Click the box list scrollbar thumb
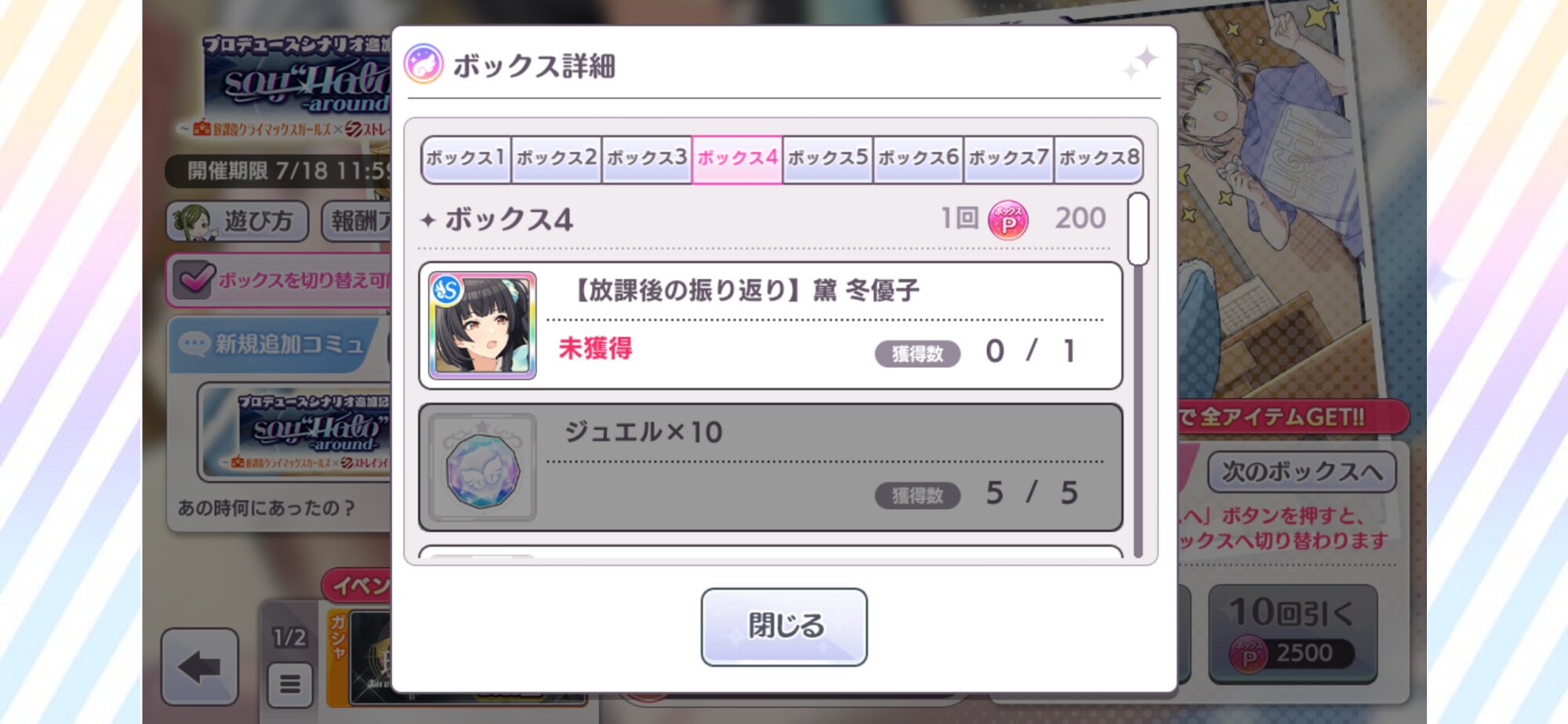 [1138, 229]
